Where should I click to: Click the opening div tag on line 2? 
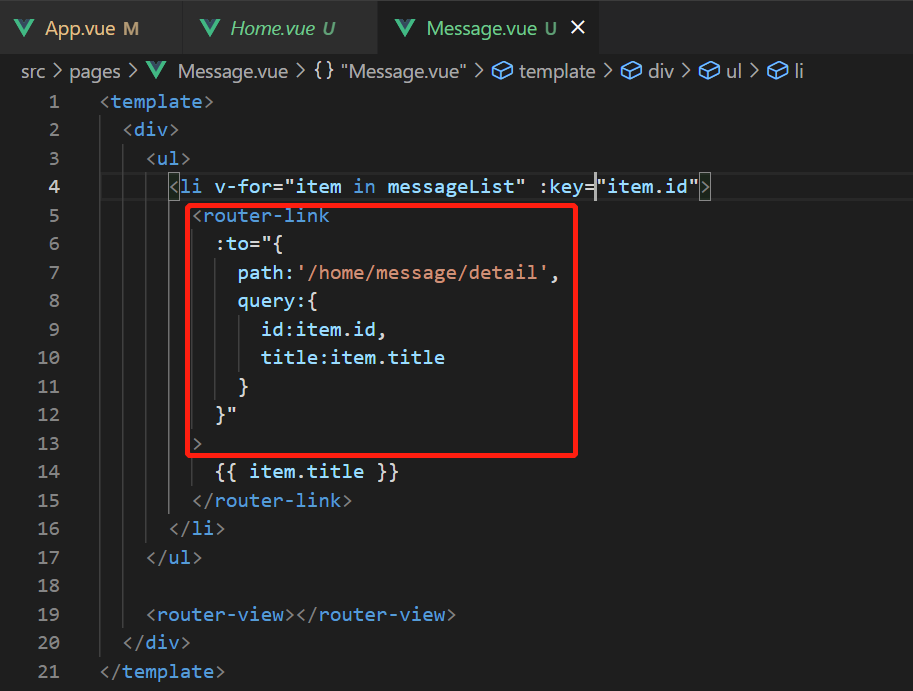(151, 129)
